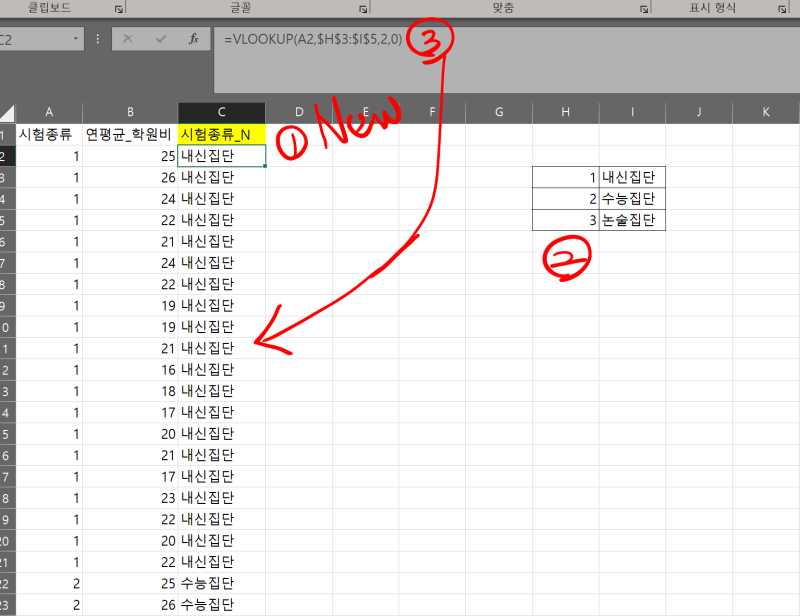Click the 연평균_학원비 header cell

(130, 134)
